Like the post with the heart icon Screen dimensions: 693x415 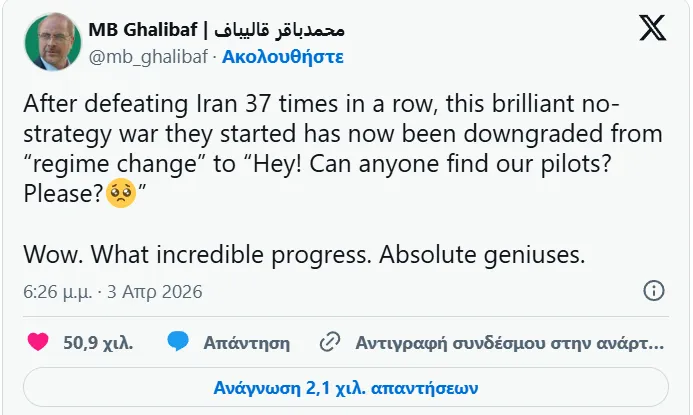click(x=38, y=342)
